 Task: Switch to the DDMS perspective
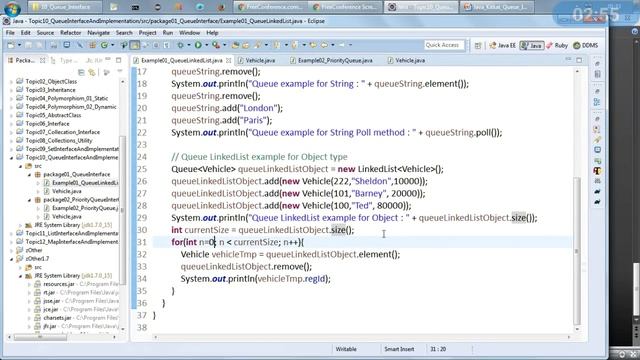[x=586, y=45]
